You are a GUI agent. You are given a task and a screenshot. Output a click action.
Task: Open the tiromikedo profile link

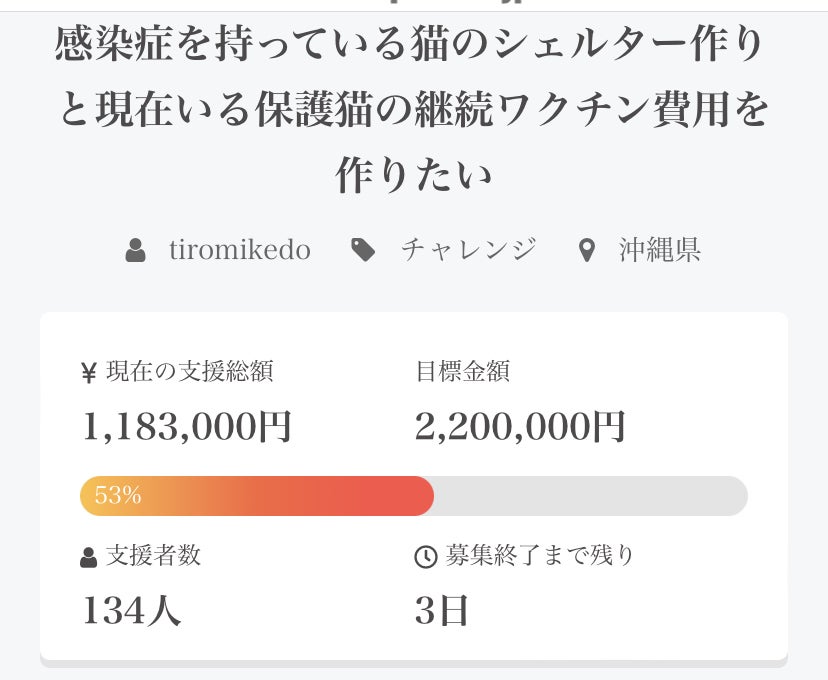[239, 250]
